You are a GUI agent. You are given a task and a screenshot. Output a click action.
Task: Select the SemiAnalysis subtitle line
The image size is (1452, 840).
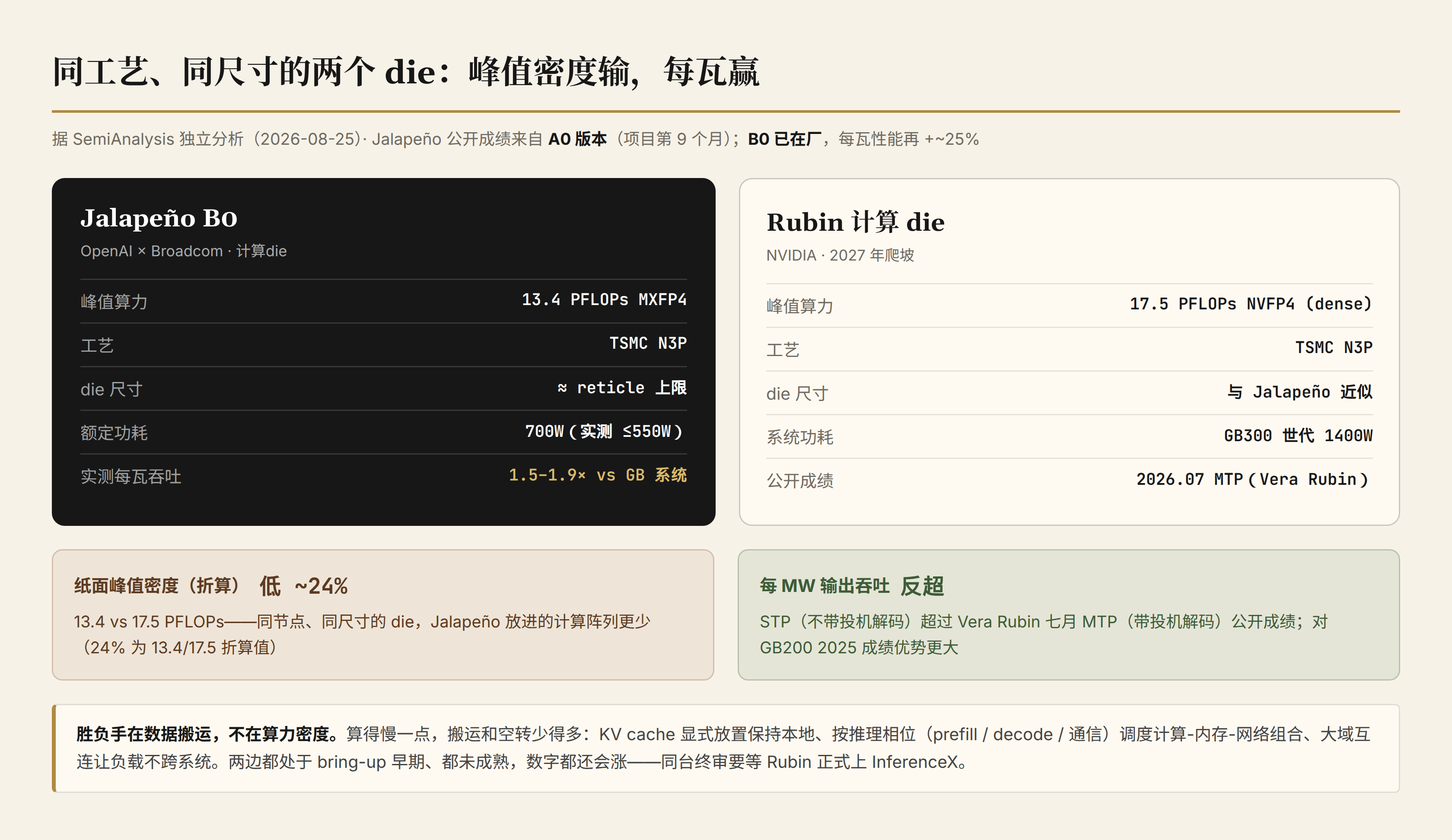(x=515, y=139)
